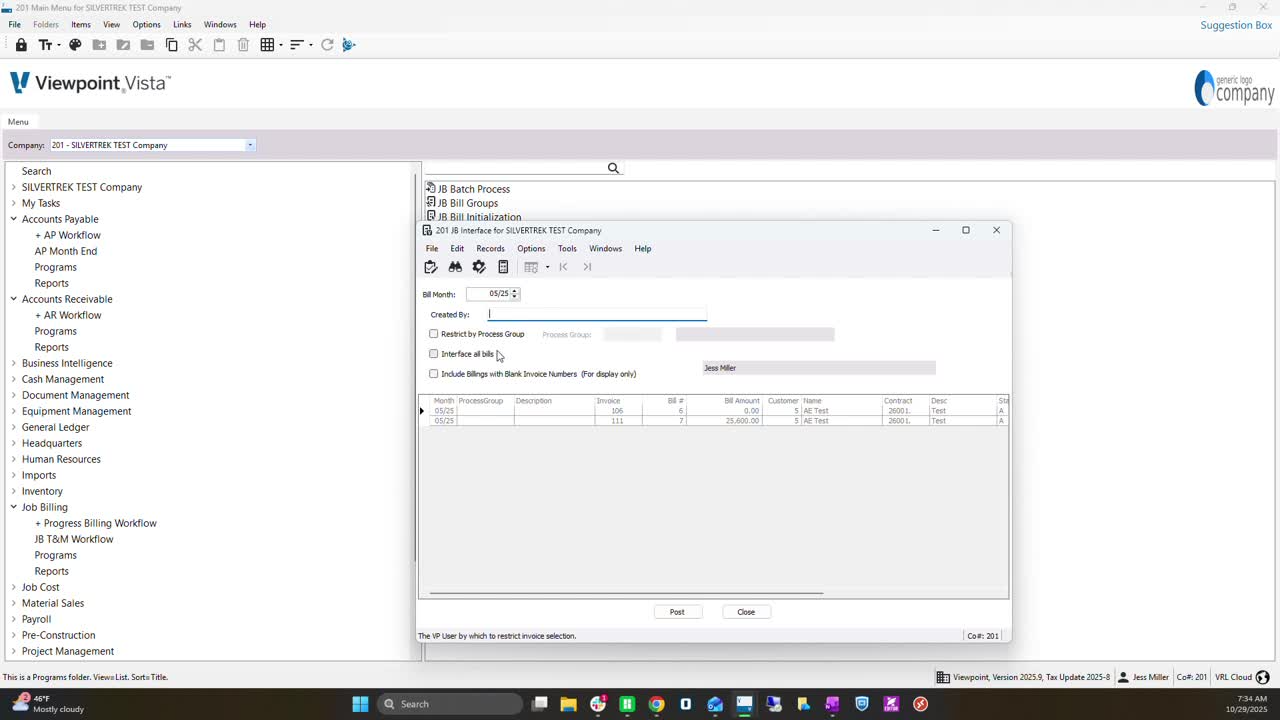The height and width of the screenshot is (720, 1280).
Task: Click the horizontal scrollbar of the bills grid
Action: coord(626,593)
